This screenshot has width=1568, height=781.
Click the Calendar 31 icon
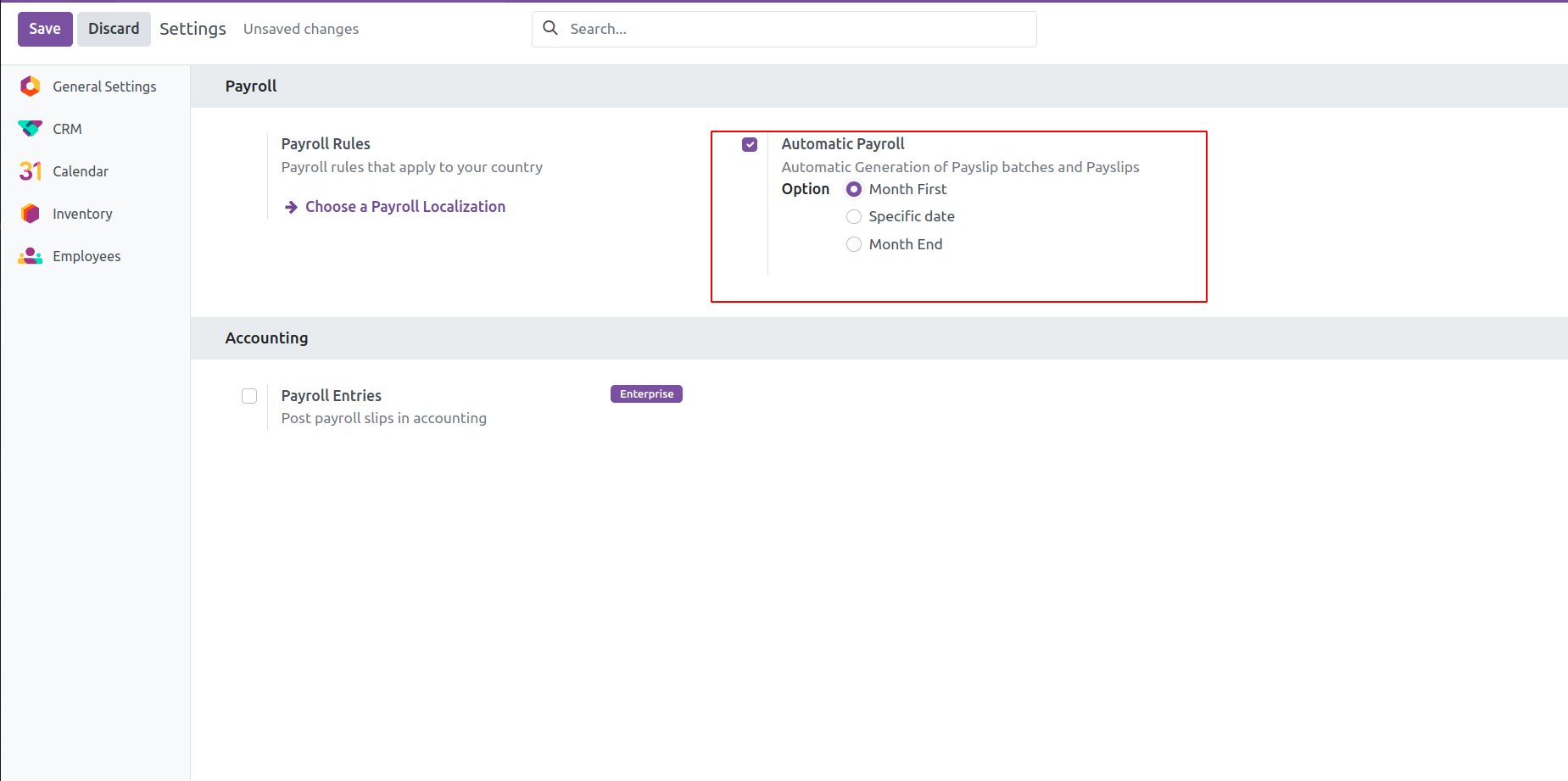(31, 171)
